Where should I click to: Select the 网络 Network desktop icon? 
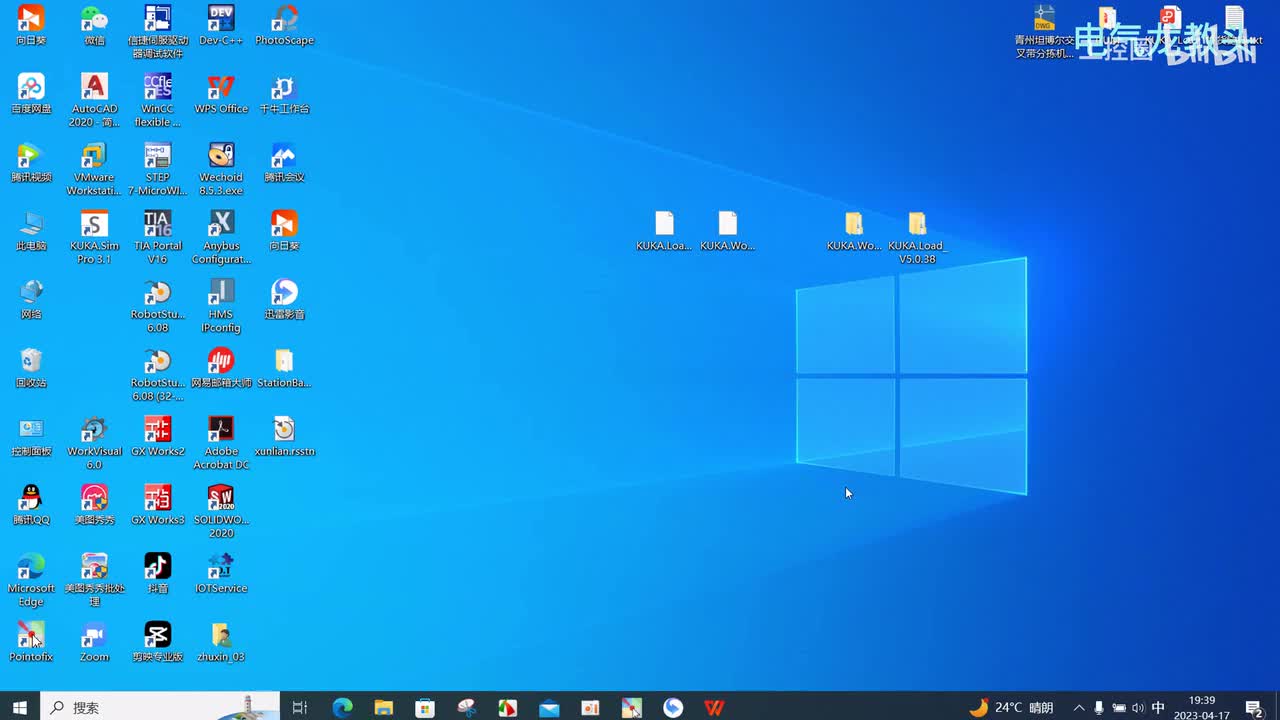click(31, 300)
